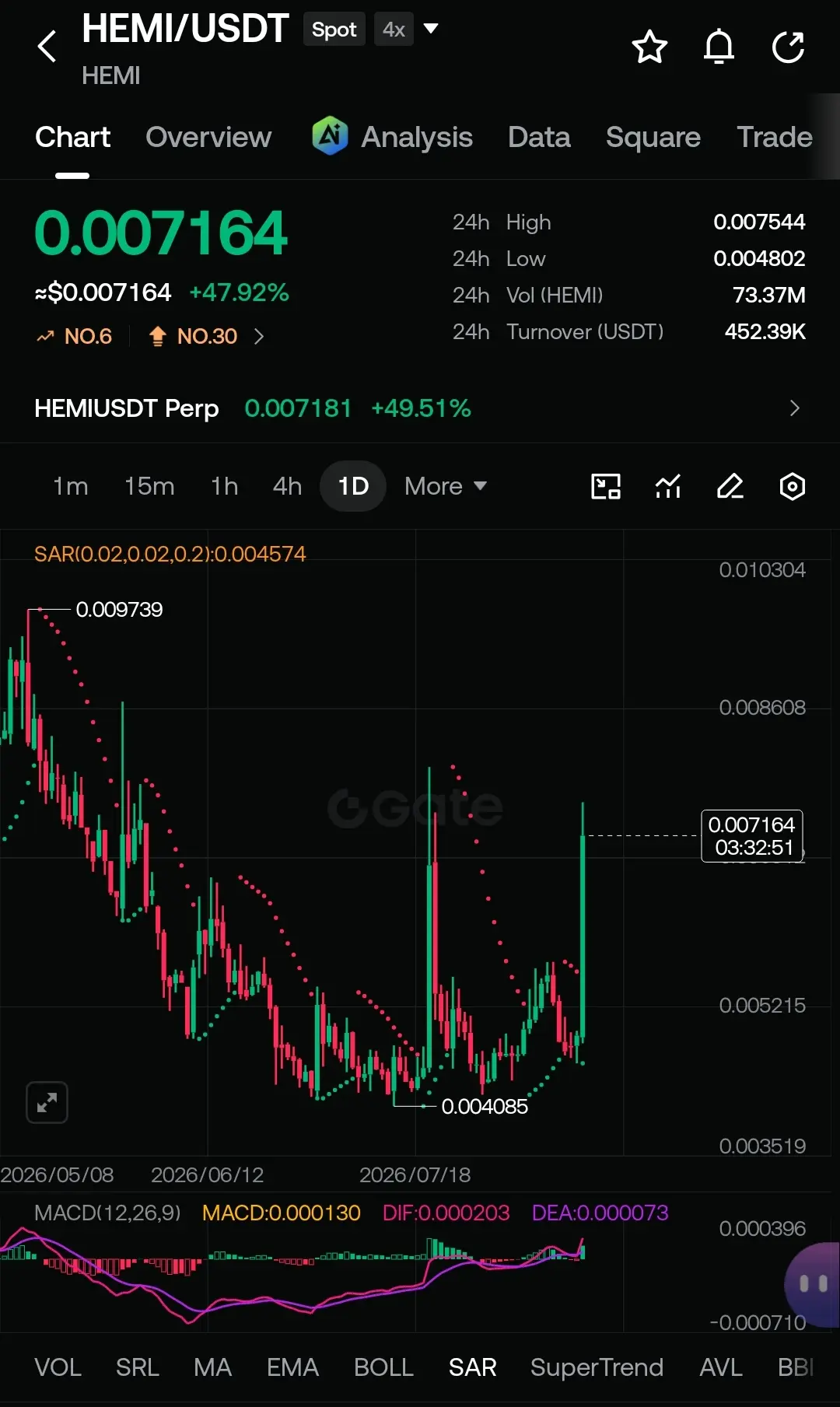Screen dimensions: 840x1407
Task: Tap the purple floating assistant bubble
Action: click(x=813, y=1284)
